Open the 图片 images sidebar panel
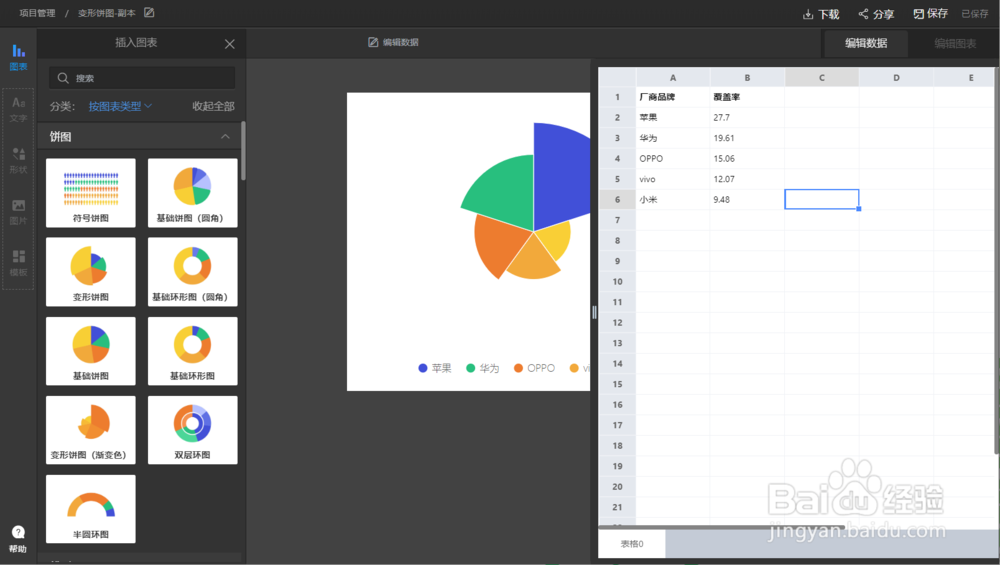This screenshot has width=1000, height=565. (18, 212)
